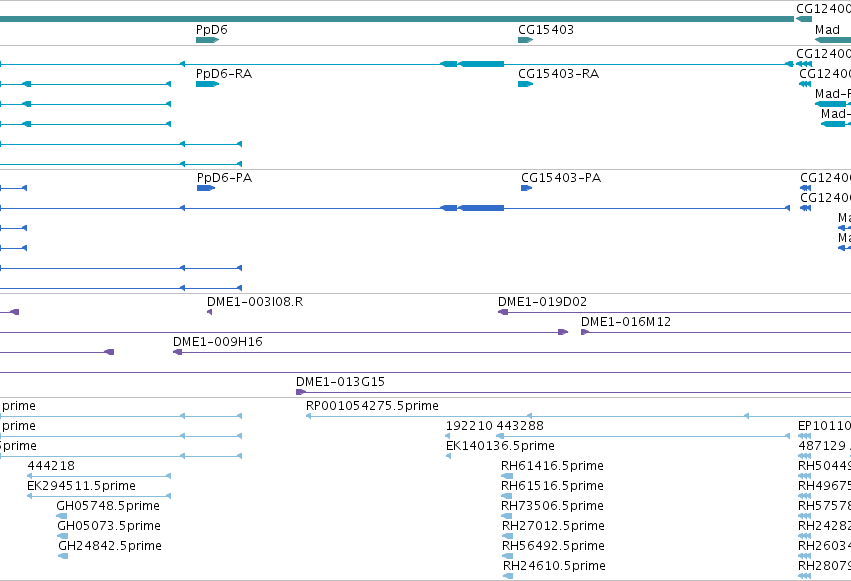851x581 pixels.
Task: Select the RP001054275.5prime EST label
Action: (372, 406)
